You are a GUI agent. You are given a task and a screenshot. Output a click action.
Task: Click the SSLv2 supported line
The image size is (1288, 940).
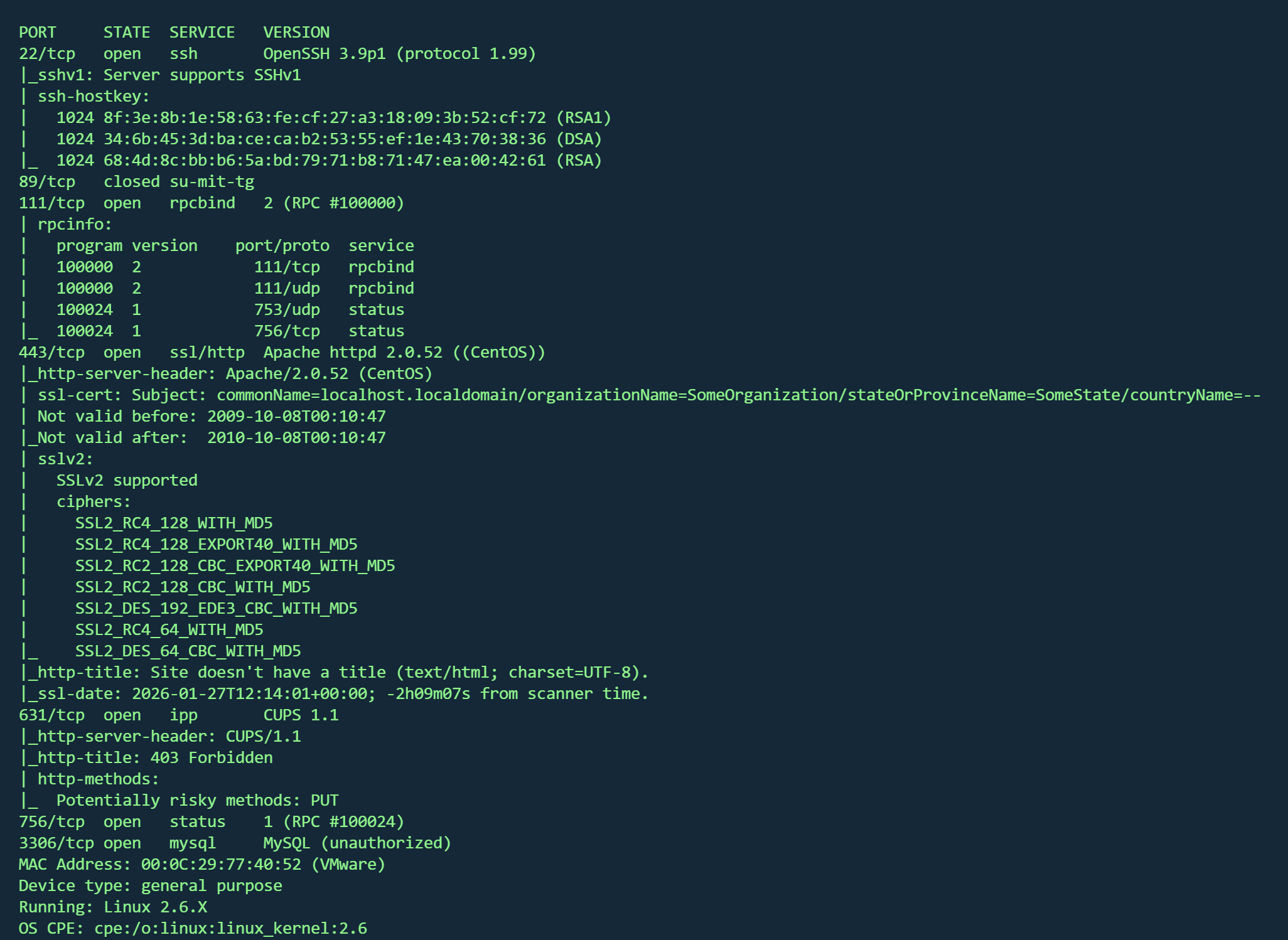(127, 481)
